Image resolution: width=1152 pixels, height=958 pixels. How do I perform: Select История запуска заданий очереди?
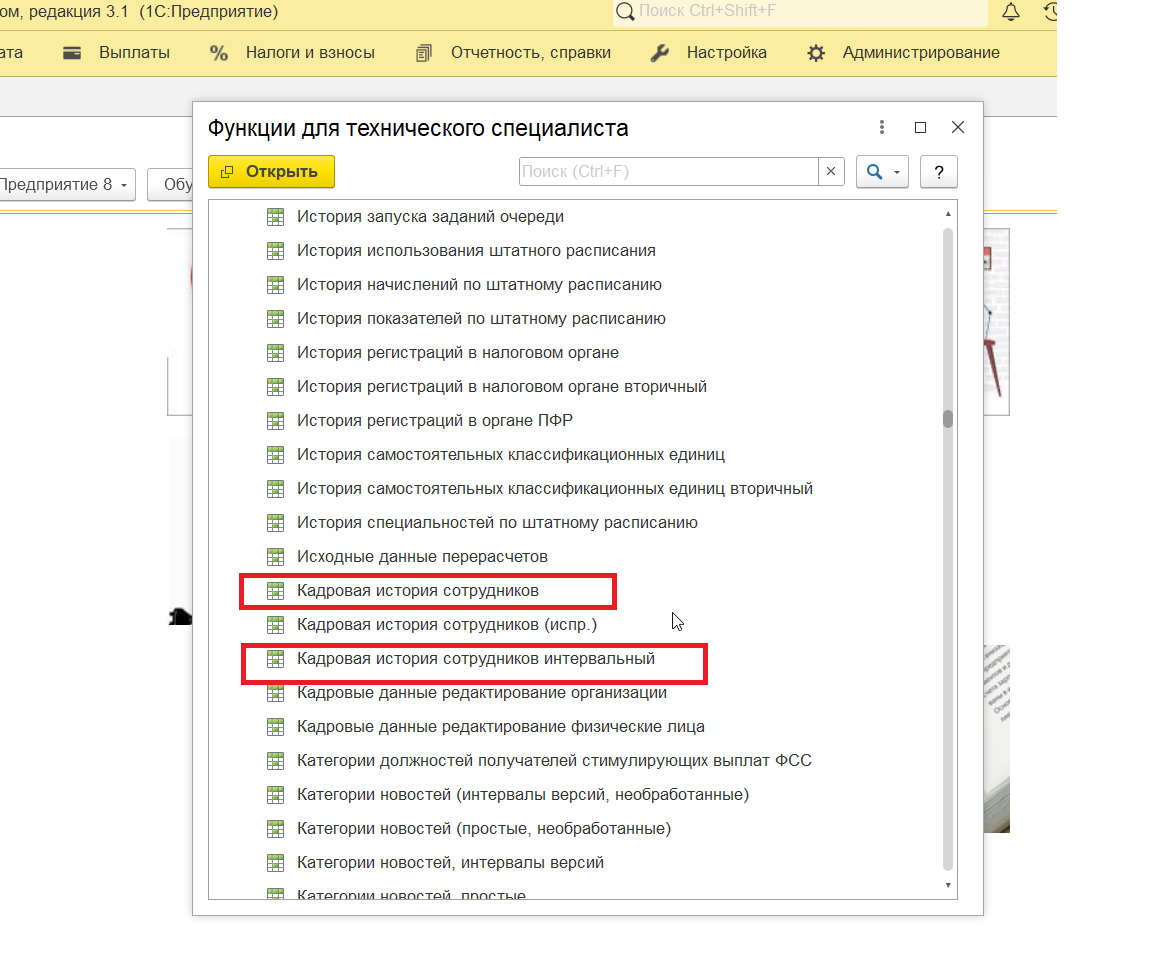tap(431, 217)
